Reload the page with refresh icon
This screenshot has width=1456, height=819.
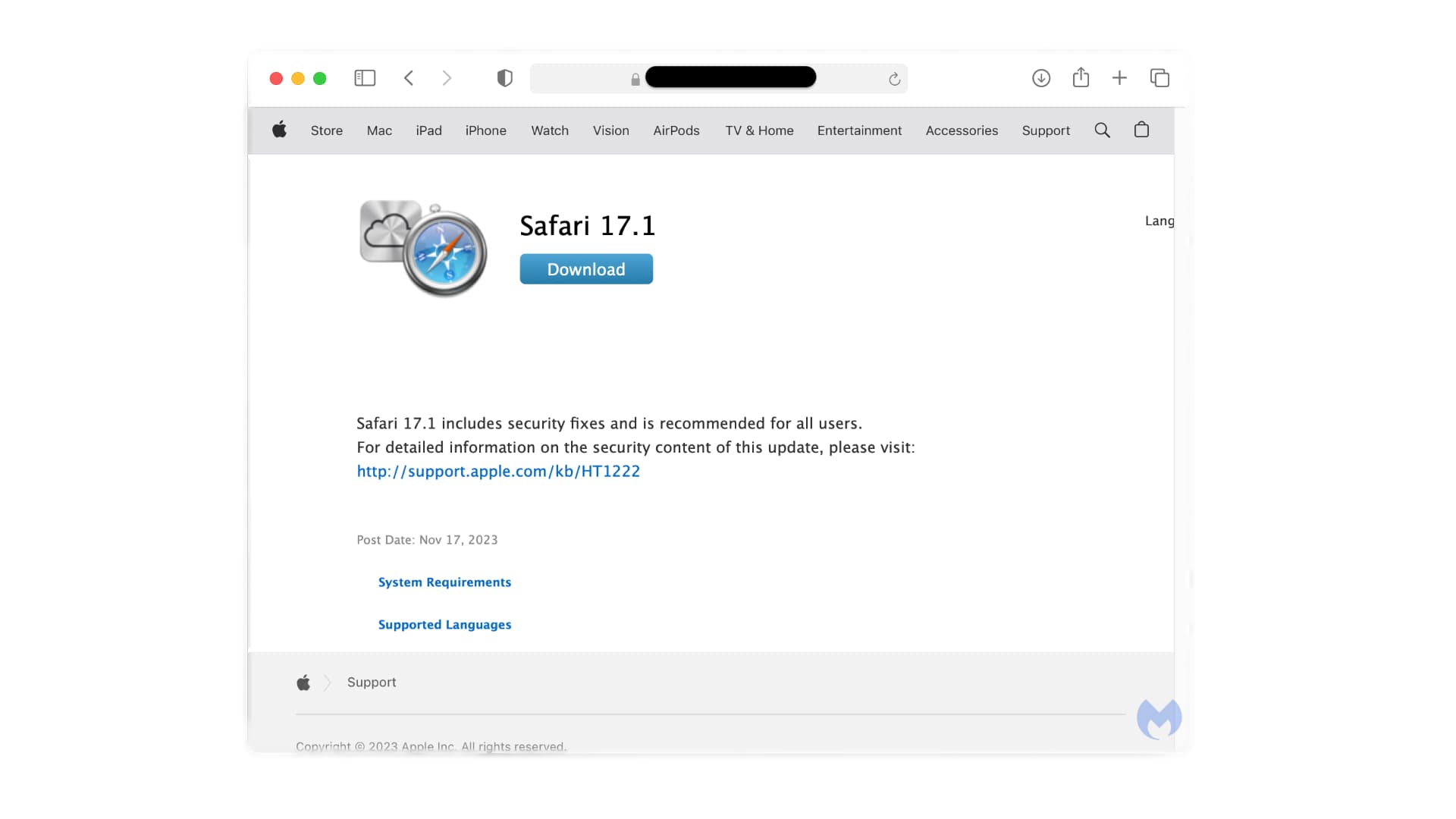click(x=894, y=79)
